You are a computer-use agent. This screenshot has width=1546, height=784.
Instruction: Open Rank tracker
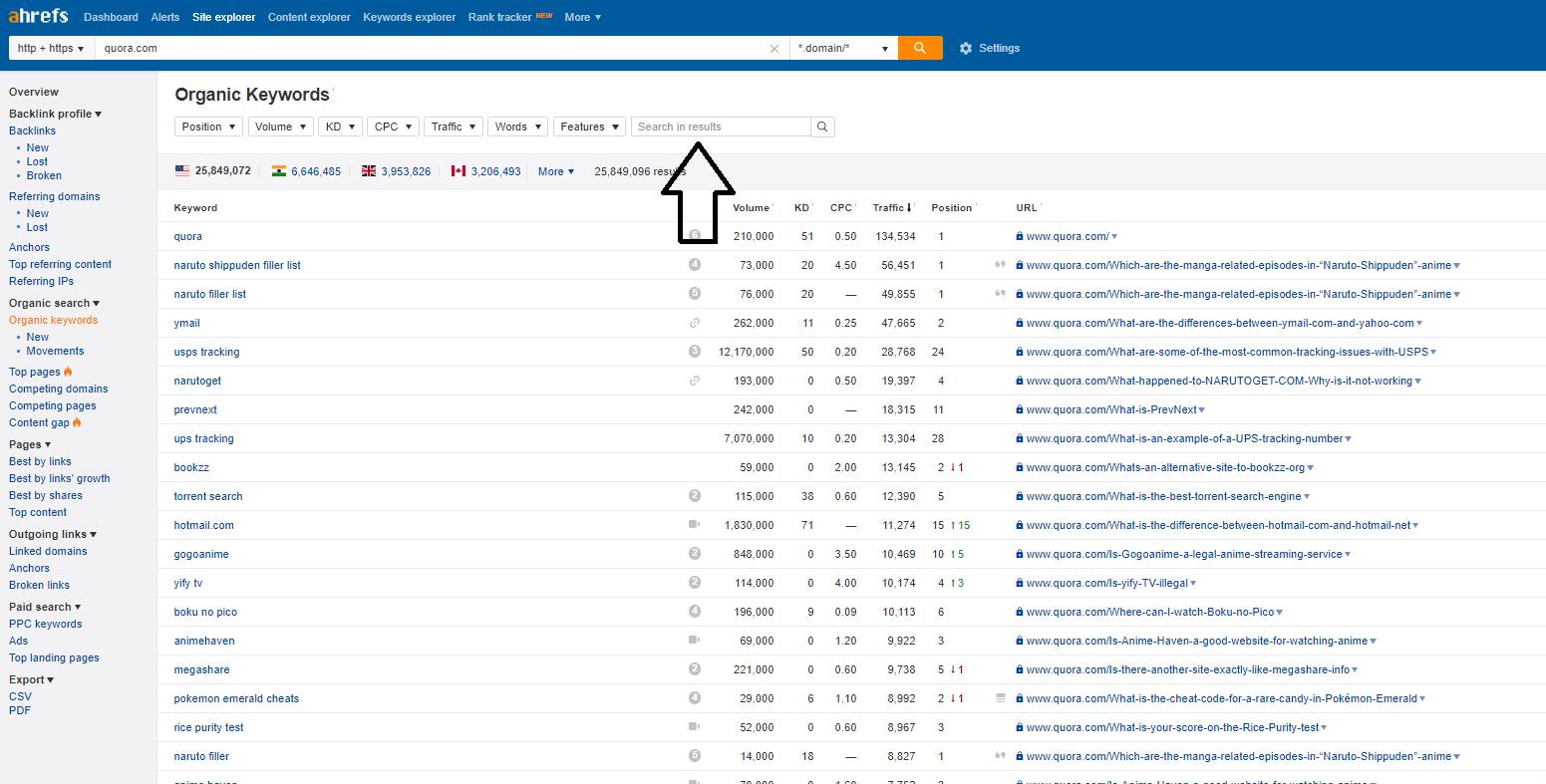click(500, 17)
